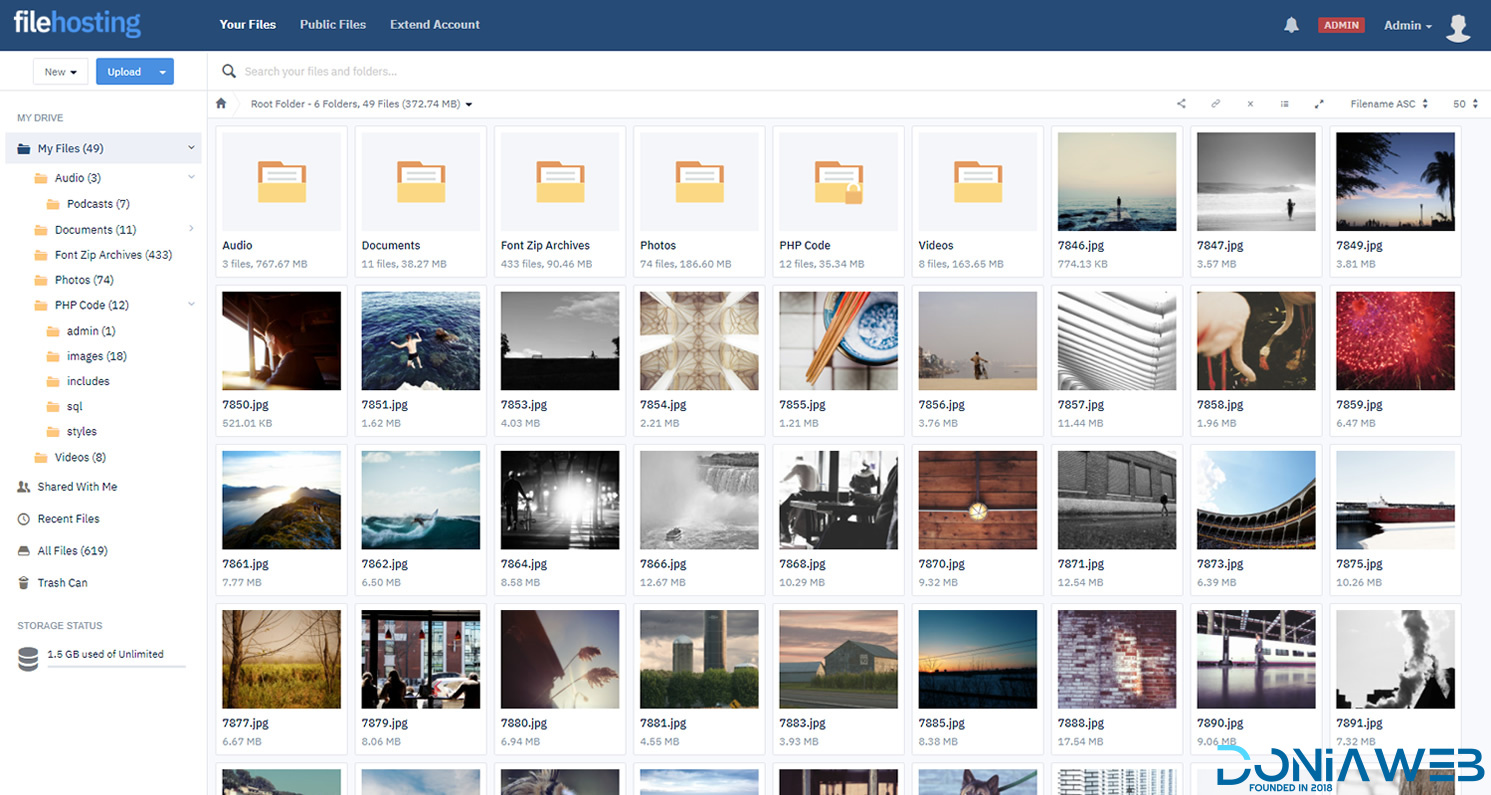Select images (18) folder in tree
This screenshot has height=795, width=1491.
[96, 356]
